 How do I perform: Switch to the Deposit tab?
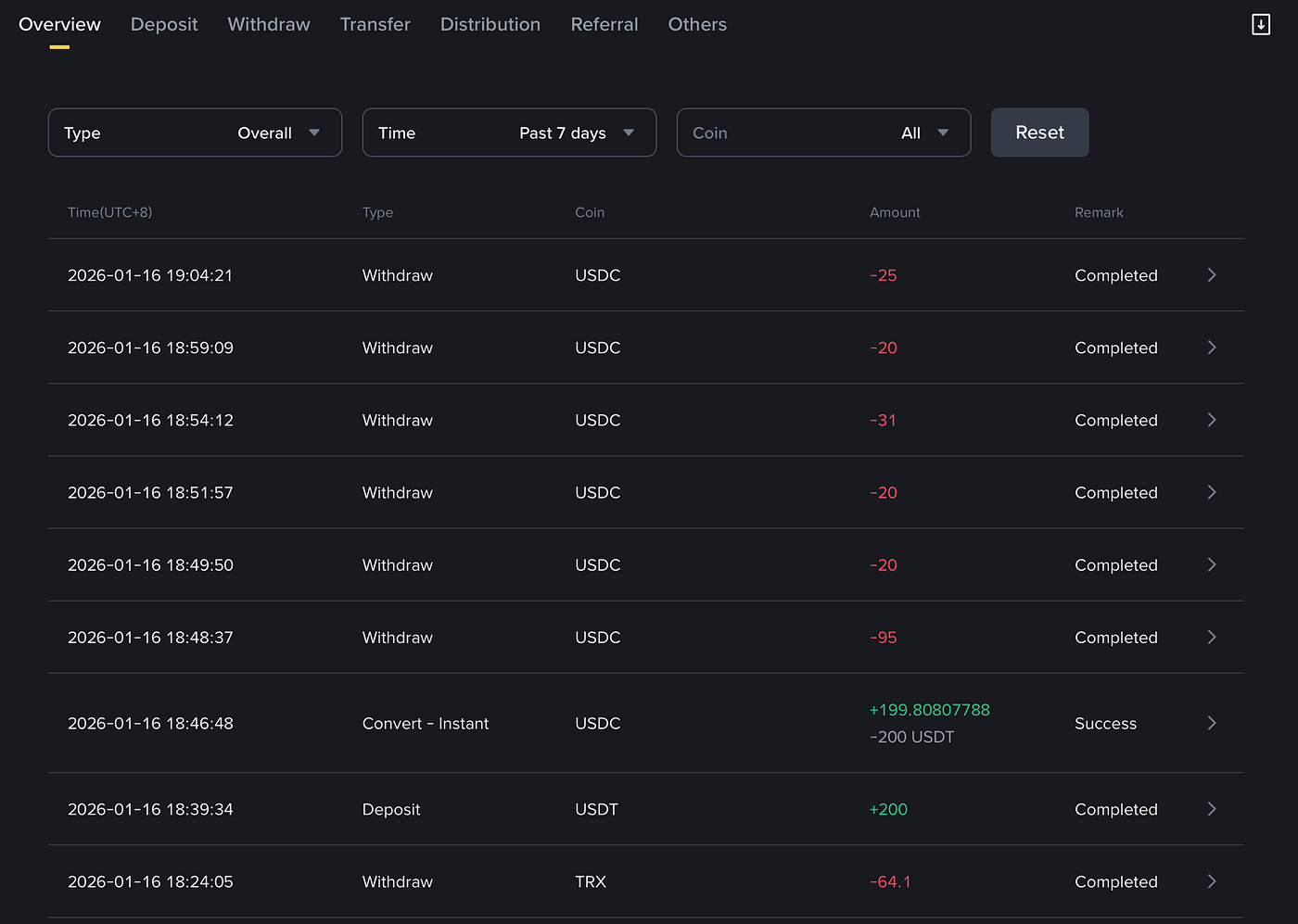coord(164,25)
